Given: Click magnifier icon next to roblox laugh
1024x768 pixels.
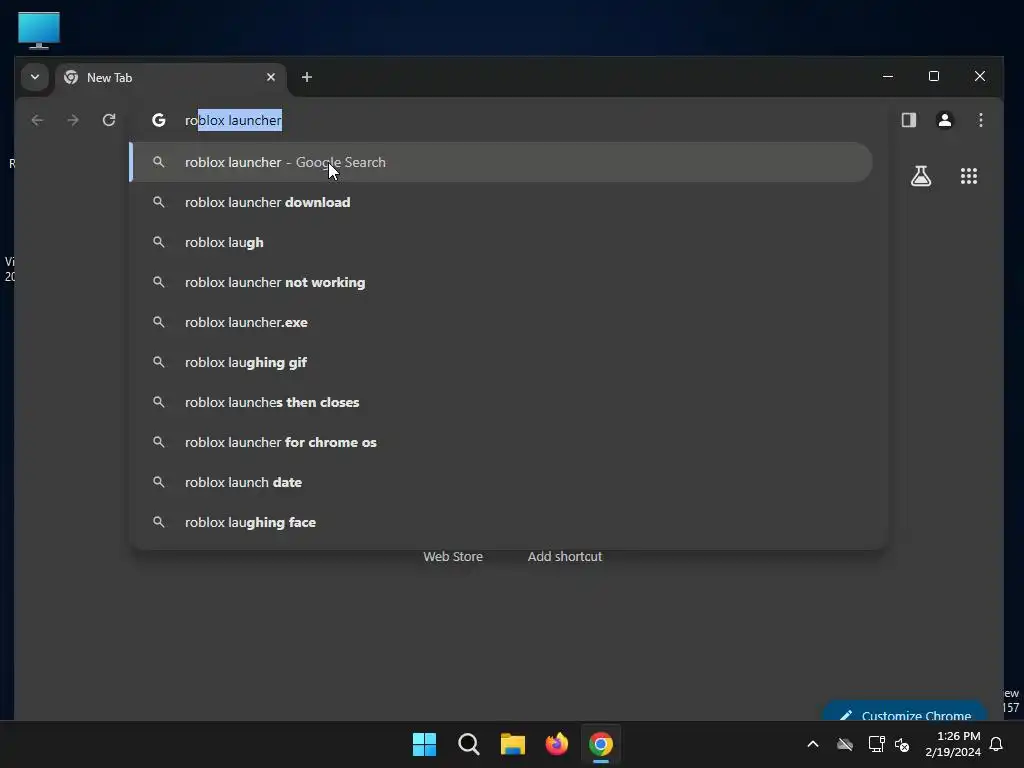Looking at the screenshot, I should point(159,242).
